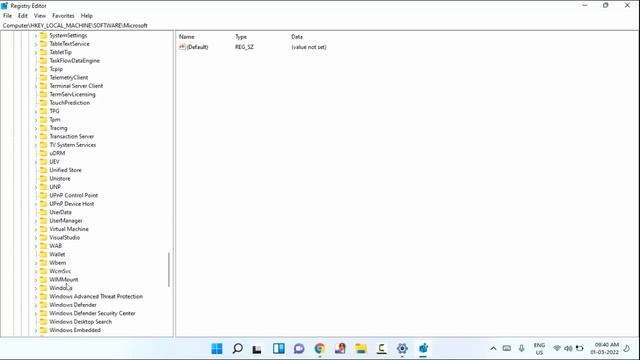Launch Google Chrome from the taskbar
Viewport: 640px width, 360px height.
(320, 348)
